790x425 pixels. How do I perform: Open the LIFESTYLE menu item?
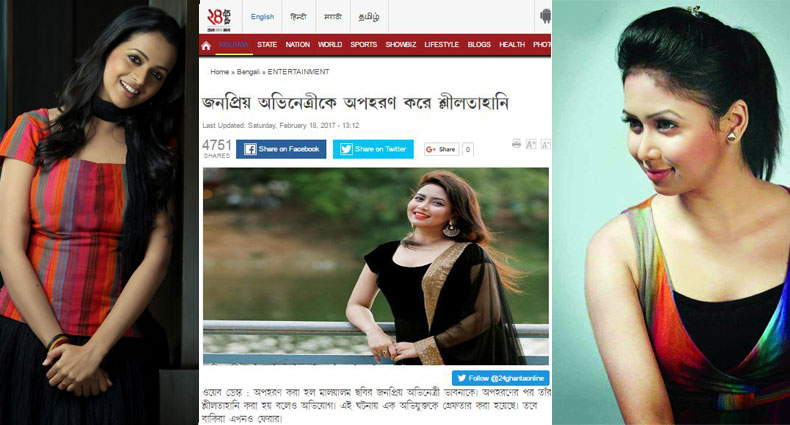pos(442,44)
